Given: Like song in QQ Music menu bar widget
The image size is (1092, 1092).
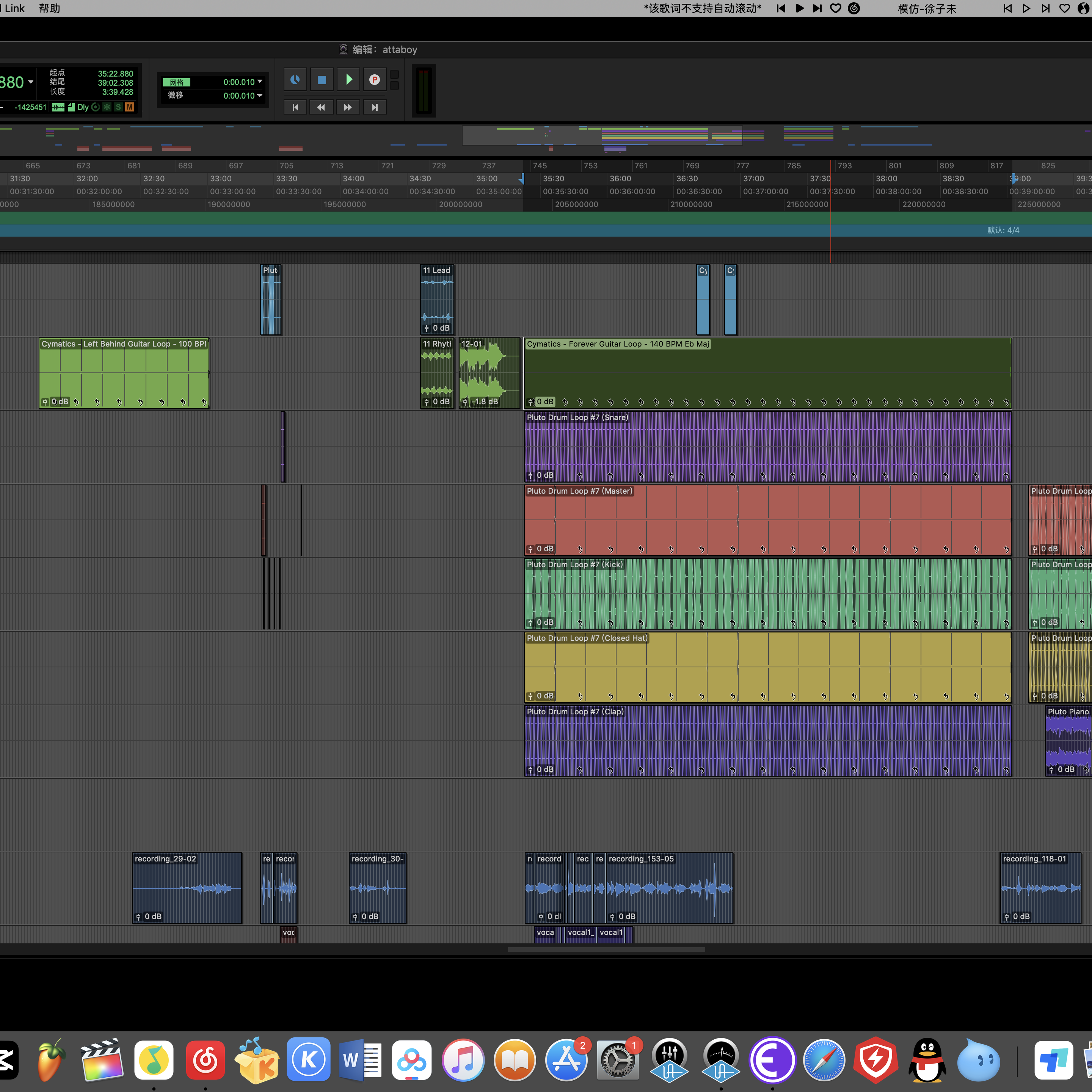Looking at the screenshot, I should tap(1064, 8).
